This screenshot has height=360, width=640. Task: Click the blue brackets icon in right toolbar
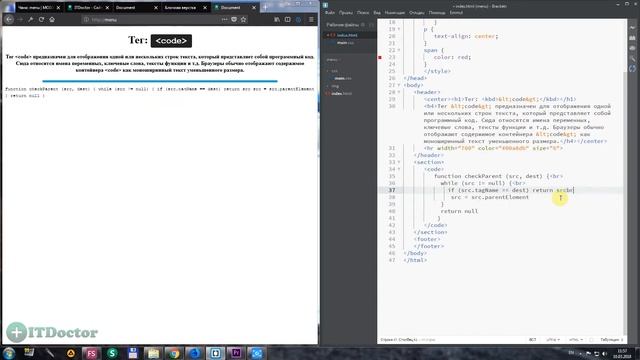[632, 69]
